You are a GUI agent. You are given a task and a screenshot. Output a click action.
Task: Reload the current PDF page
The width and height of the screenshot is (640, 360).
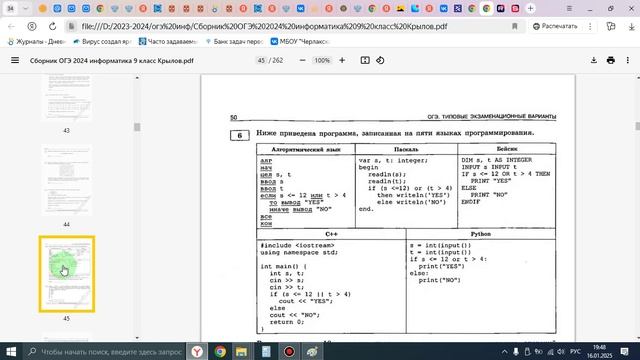coord(52,27)
